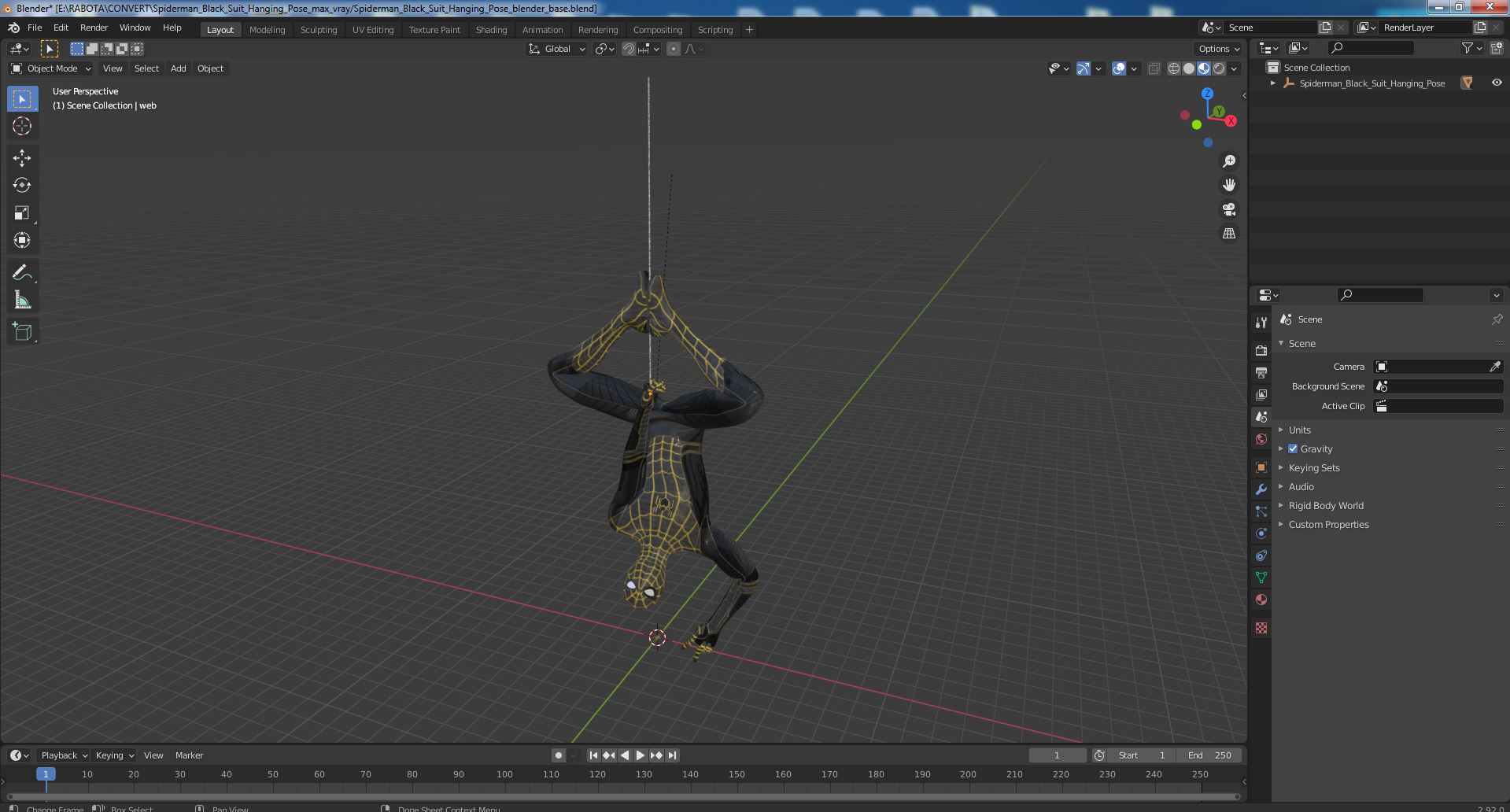Open the Global transform orientation dropdown
1510x812 pixels.
557,49
